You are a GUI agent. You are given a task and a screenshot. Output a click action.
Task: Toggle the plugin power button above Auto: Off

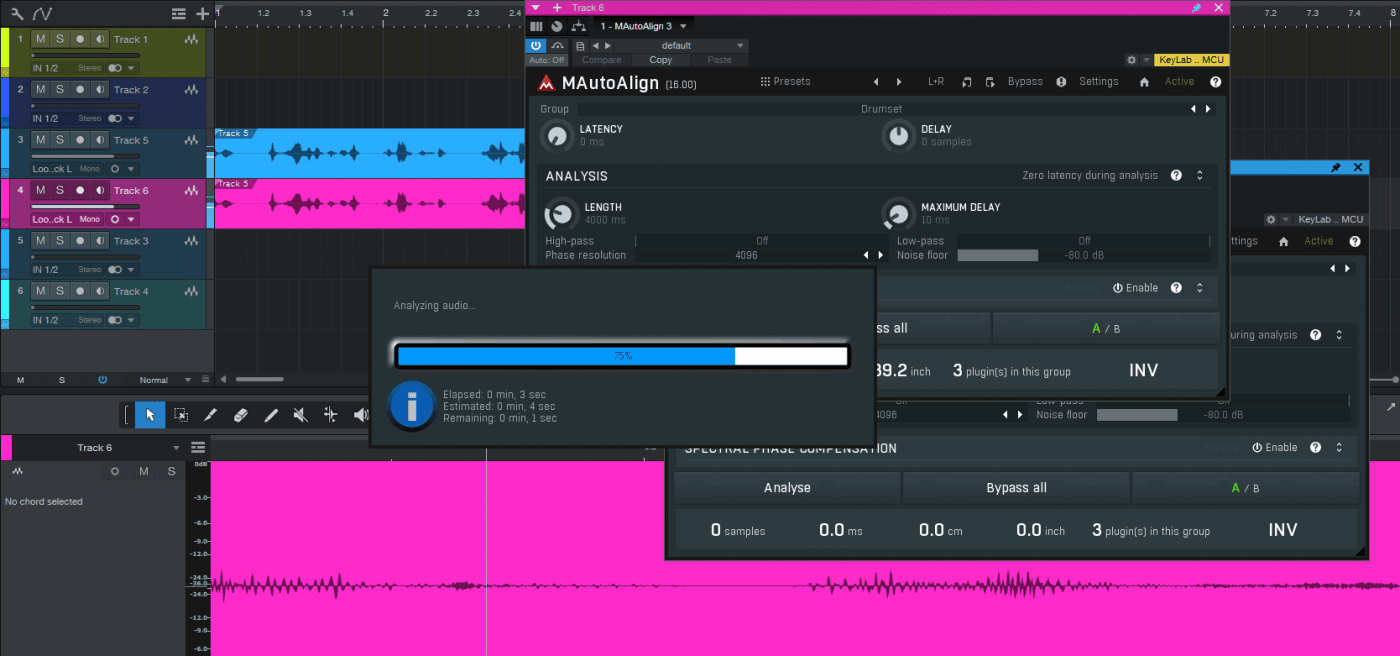coord(536,45)
